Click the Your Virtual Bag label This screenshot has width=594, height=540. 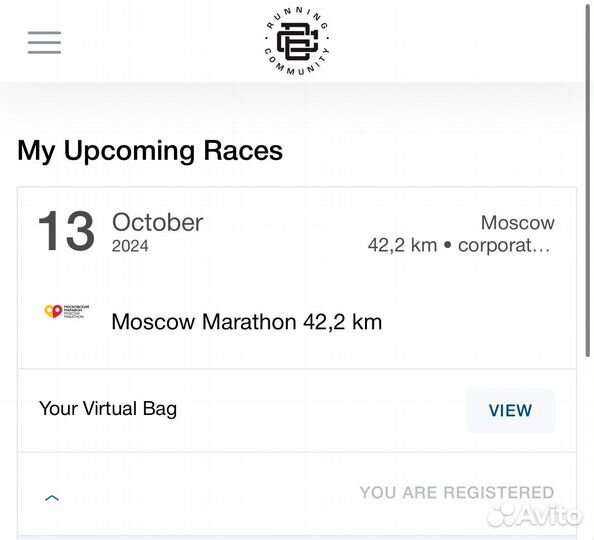click(x=108, y=409)
